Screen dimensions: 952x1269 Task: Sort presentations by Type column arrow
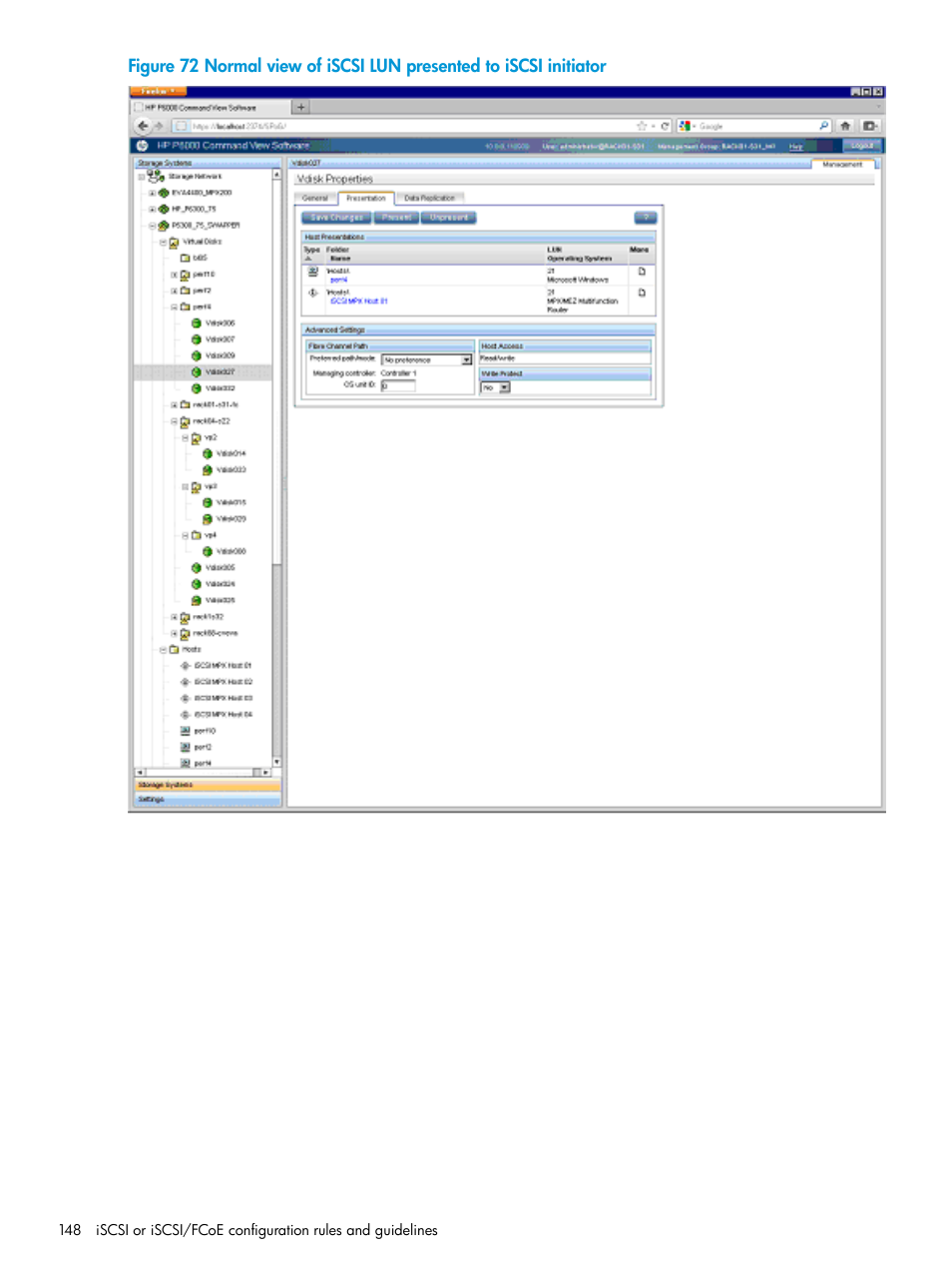(309, 258)
